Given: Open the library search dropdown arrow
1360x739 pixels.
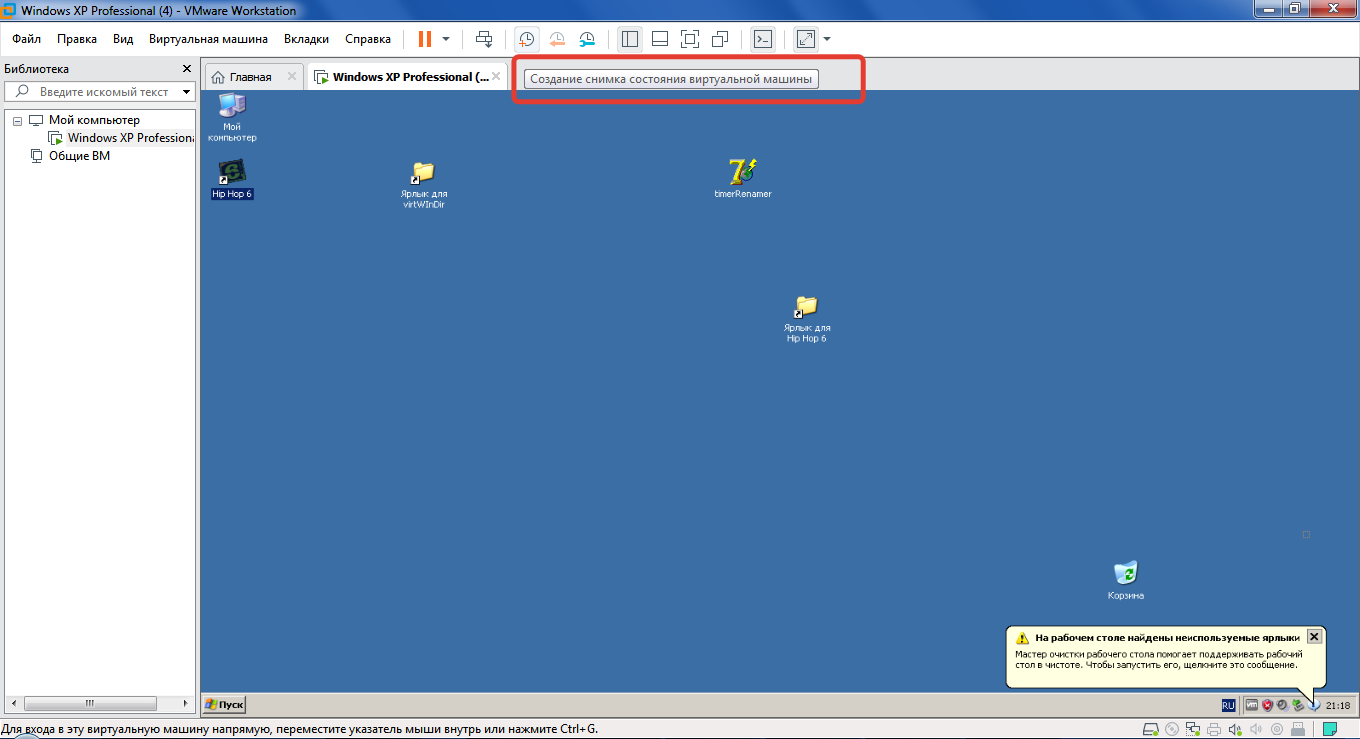Looking at the screenshot, I should point(186,92).
